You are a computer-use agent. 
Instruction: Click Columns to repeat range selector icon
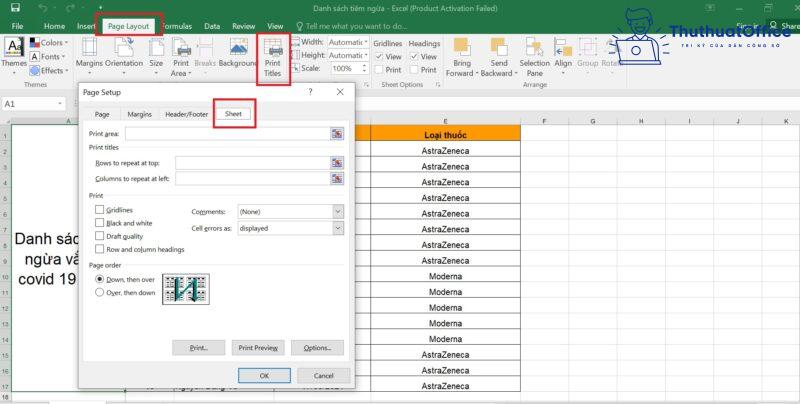[337, 179]
